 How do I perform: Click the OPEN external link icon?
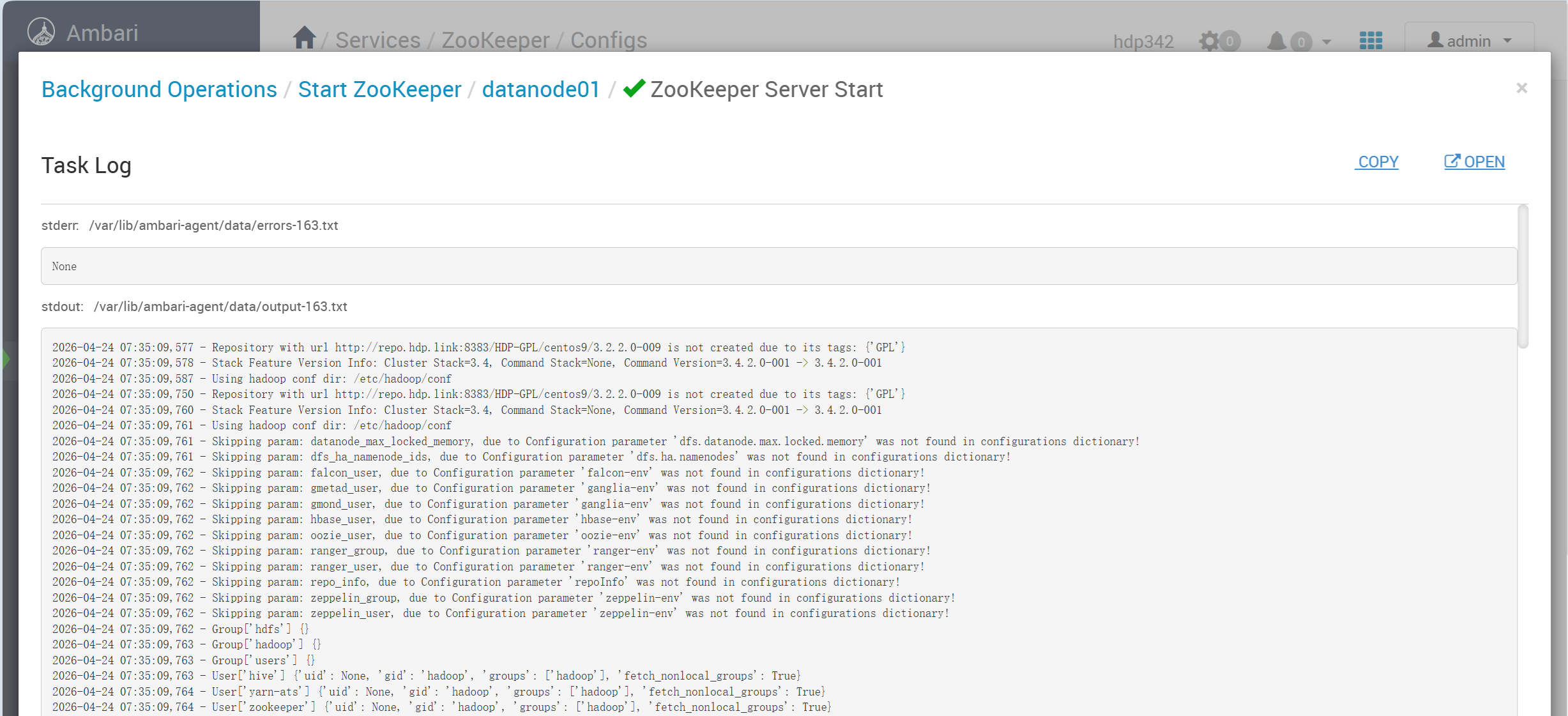coord(1452,162)
